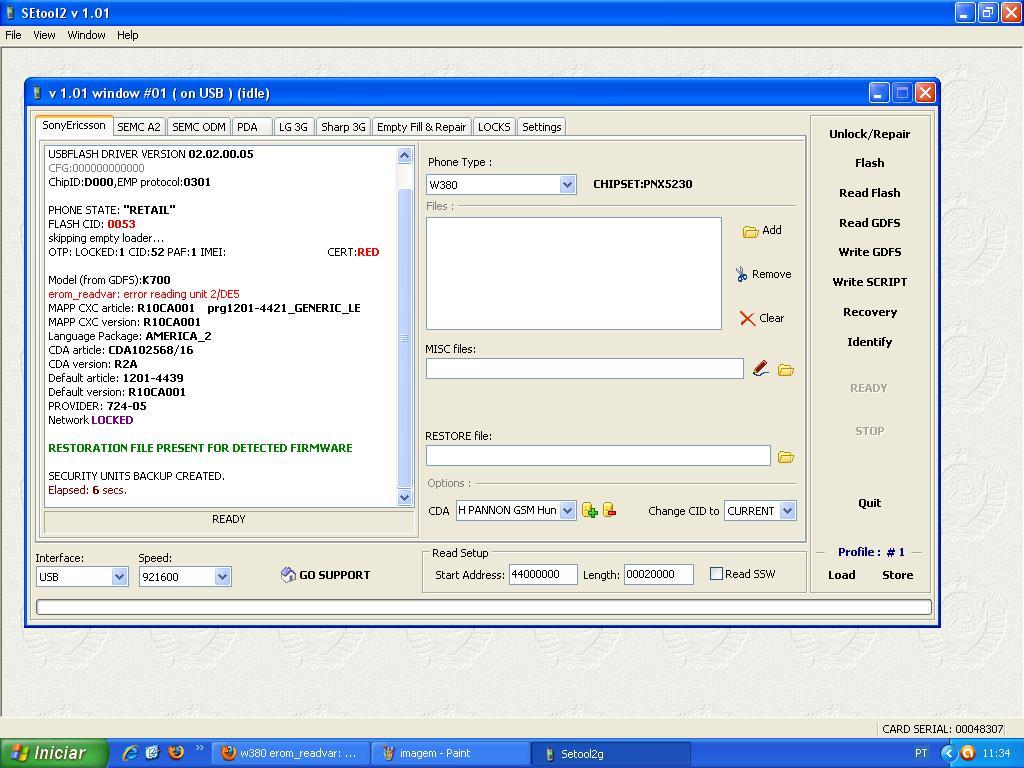Click the Quit button

click(869, 503)
